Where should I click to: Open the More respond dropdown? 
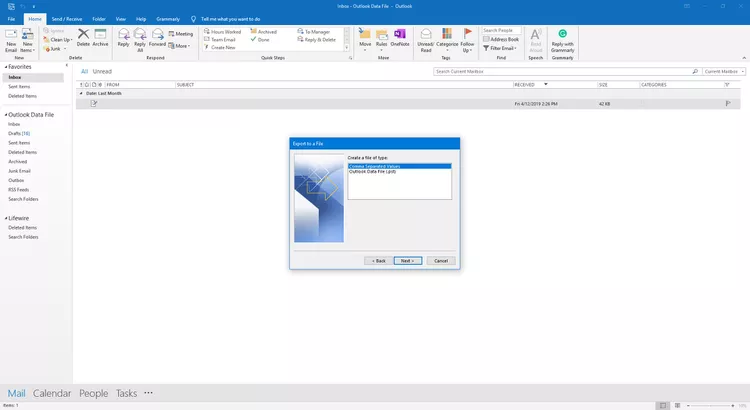pos(179,46)
